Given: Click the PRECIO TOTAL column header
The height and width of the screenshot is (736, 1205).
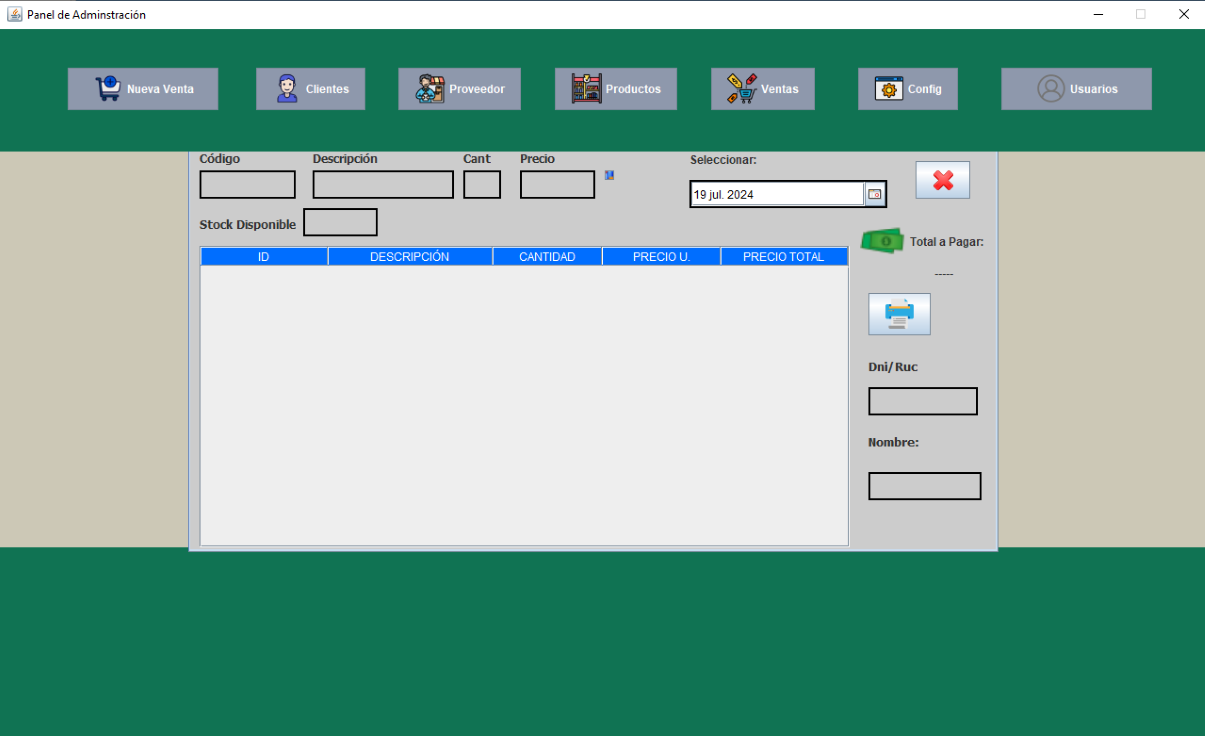Looking at the screenshot, I should coord(784,257).
